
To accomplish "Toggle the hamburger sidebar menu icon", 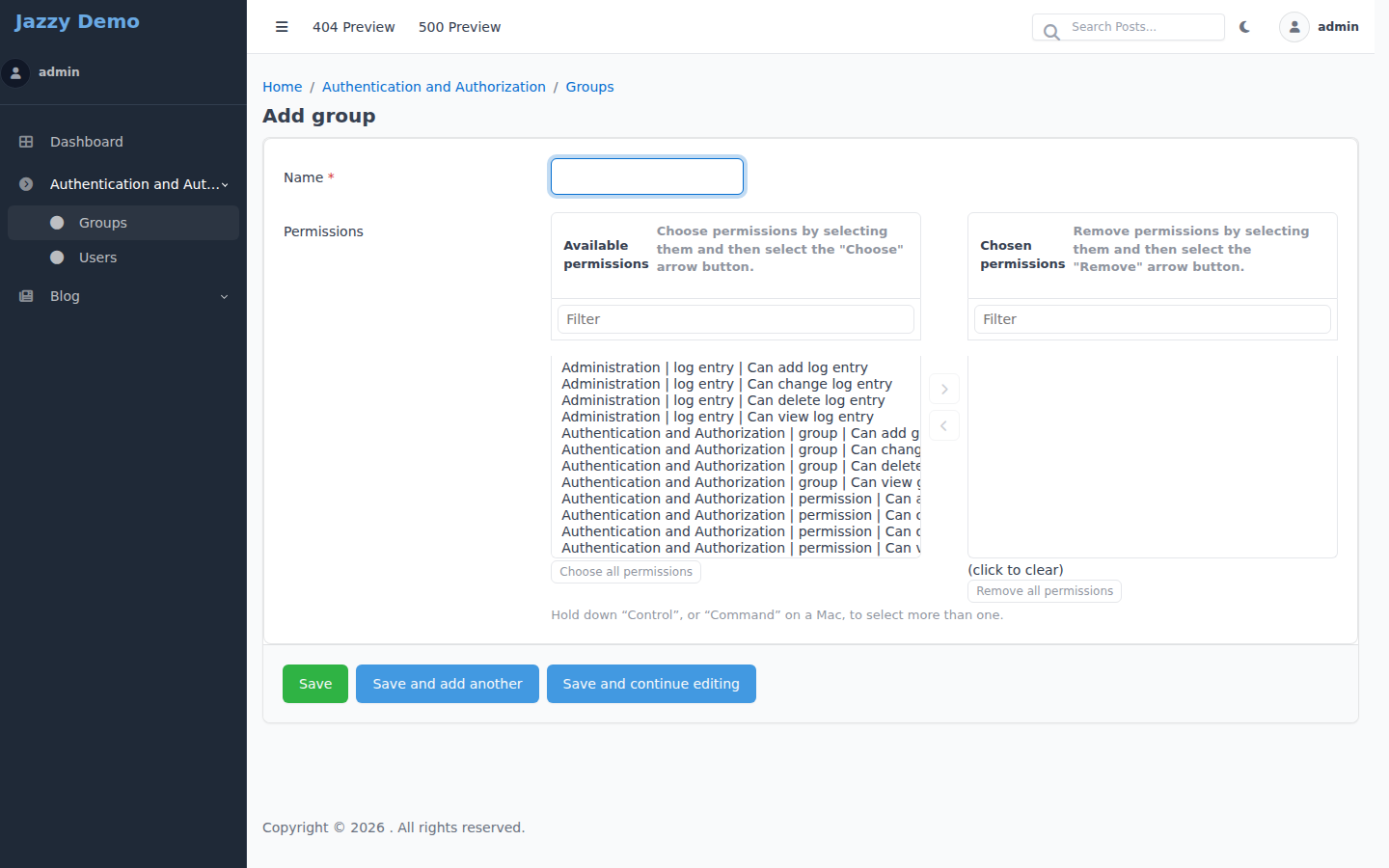I will click(282, 27).
